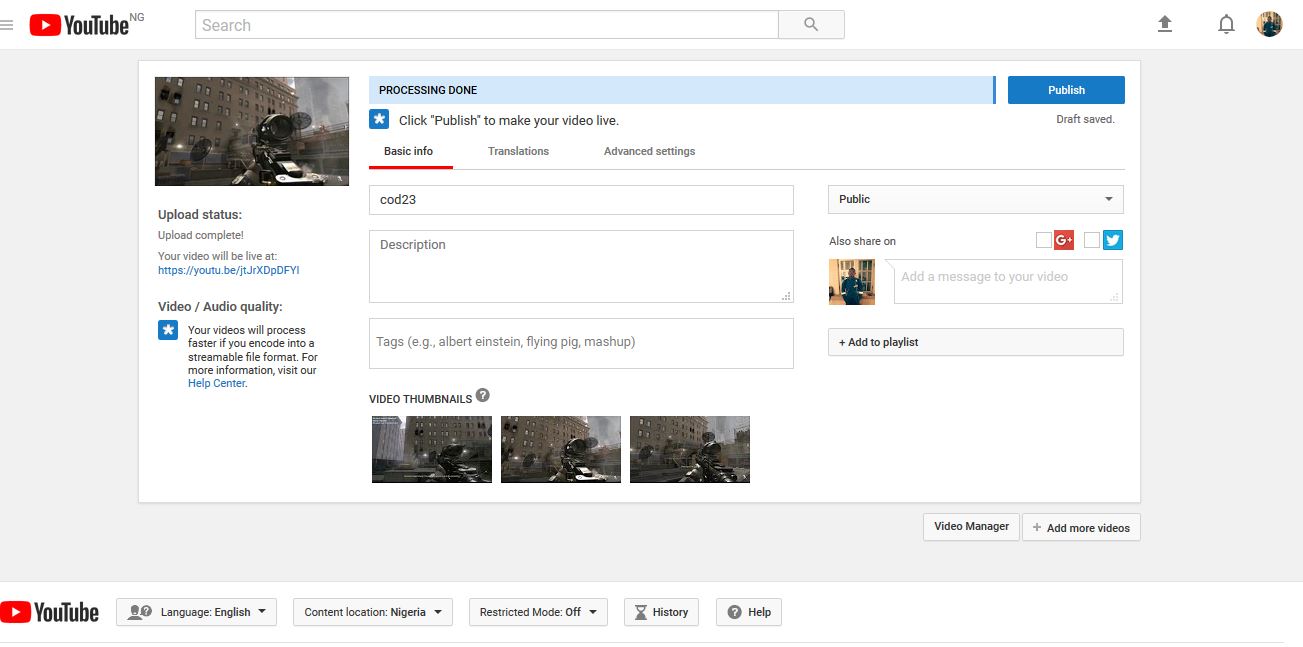
Task: Open the Restricted Mode: Off dropdown
Action: point(538,612)
